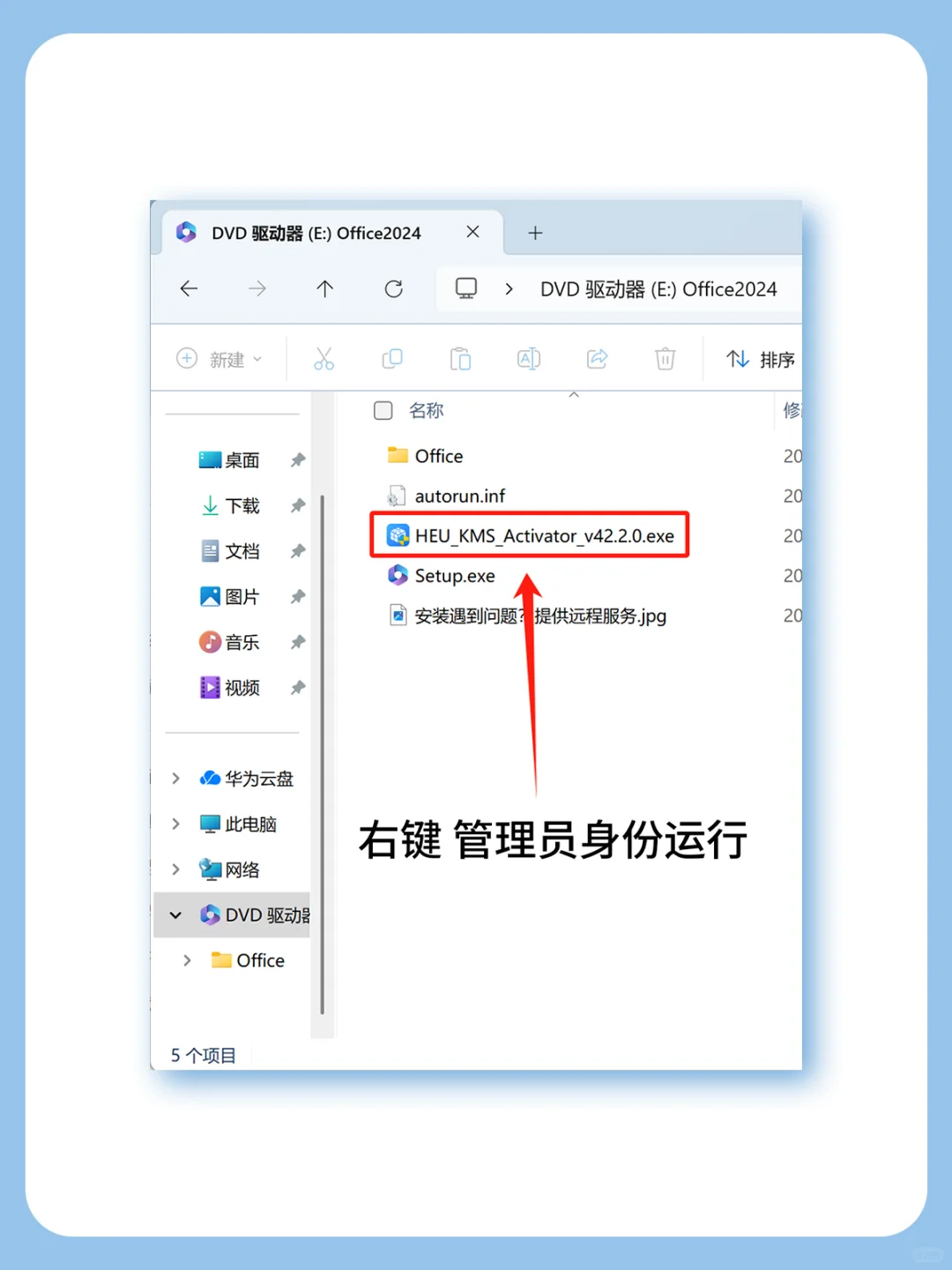This screenshot has height=1270, width=952.
Task: Click the This PC icon in address bar
Action: 465,288
